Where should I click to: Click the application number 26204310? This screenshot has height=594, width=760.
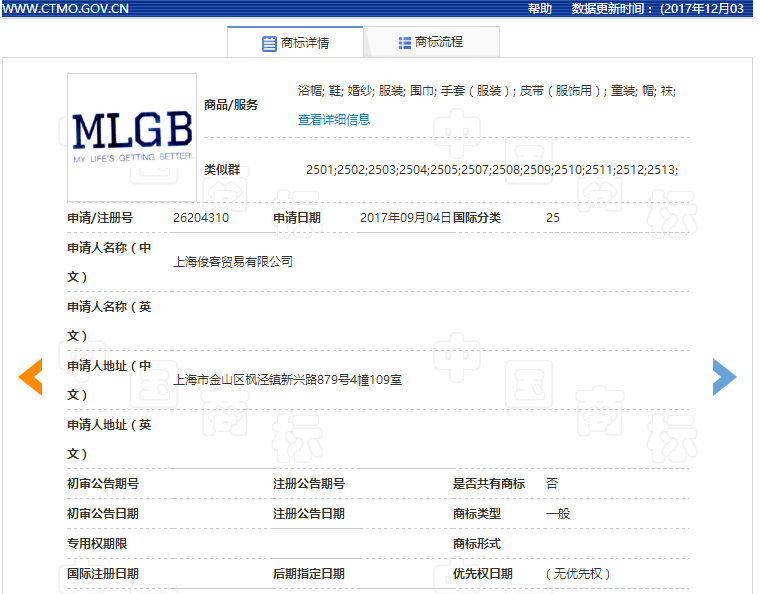click(x=201, y=217)
